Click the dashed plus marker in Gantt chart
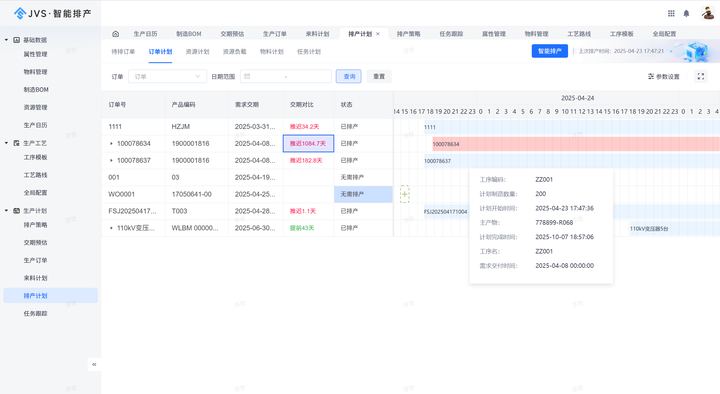The height and width of the screenshot is (394, 720). (x=405, y=194)
